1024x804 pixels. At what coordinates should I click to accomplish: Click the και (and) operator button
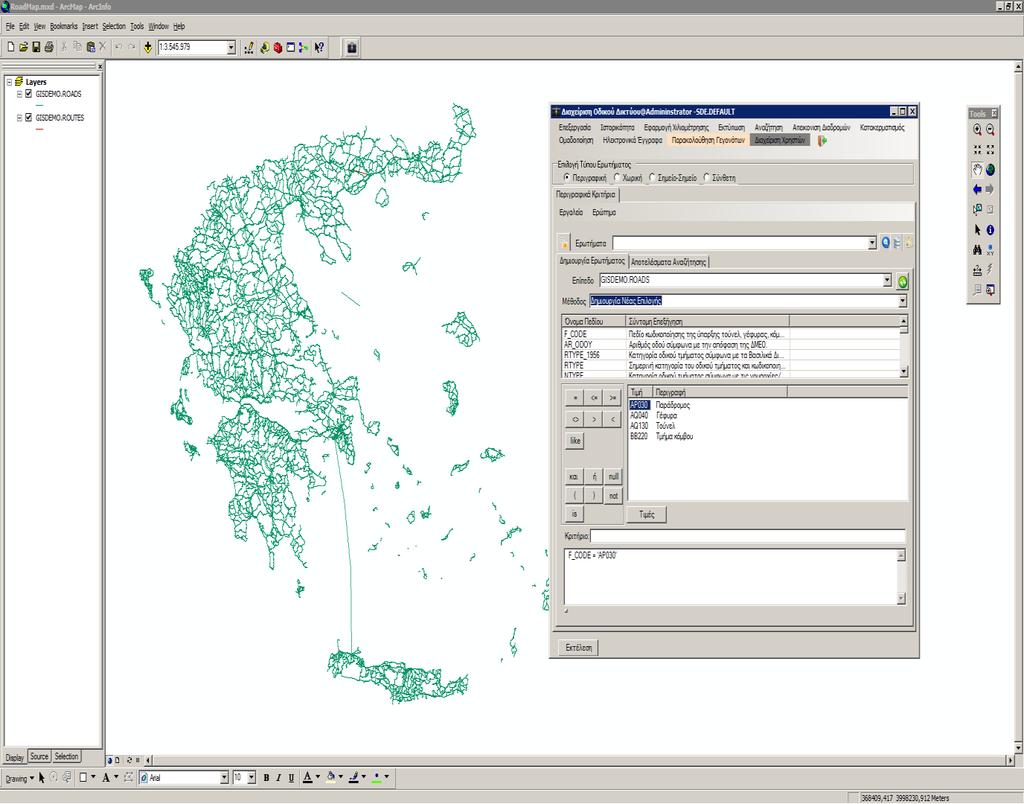coord(574,477)
